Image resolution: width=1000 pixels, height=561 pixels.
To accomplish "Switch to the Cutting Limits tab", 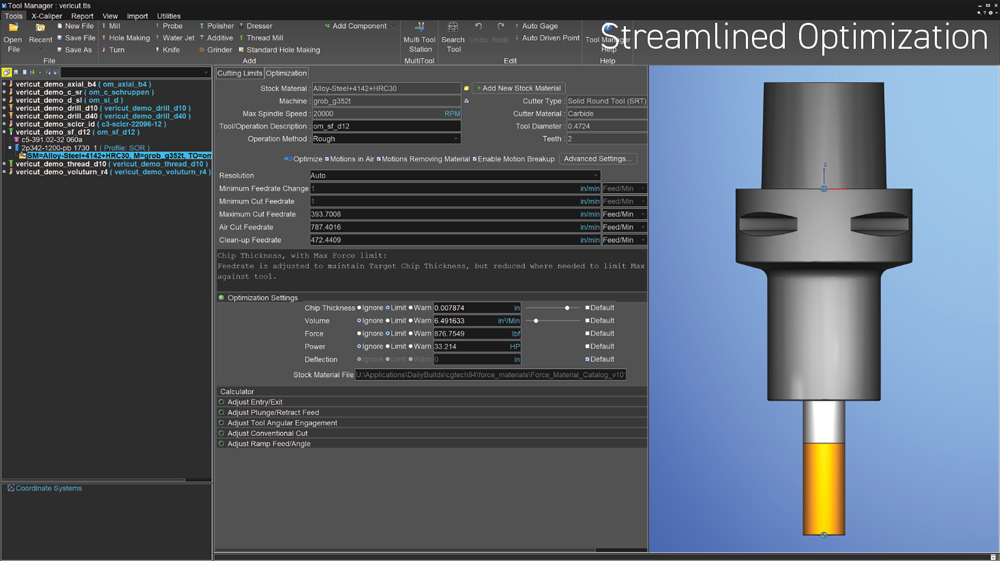I will tap(239, 73).
